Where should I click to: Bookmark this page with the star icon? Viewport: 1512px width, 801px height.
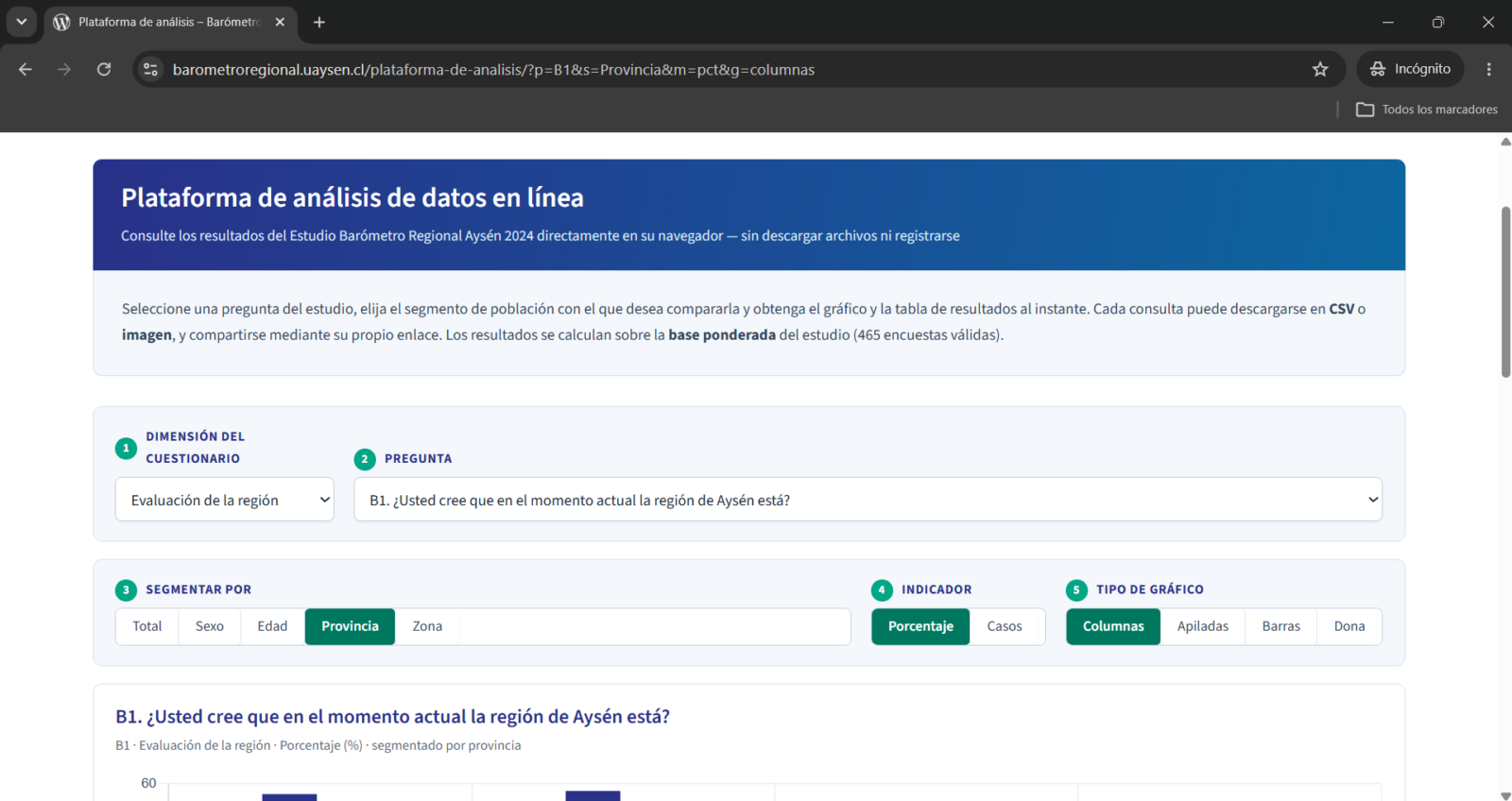(1320, 69)
